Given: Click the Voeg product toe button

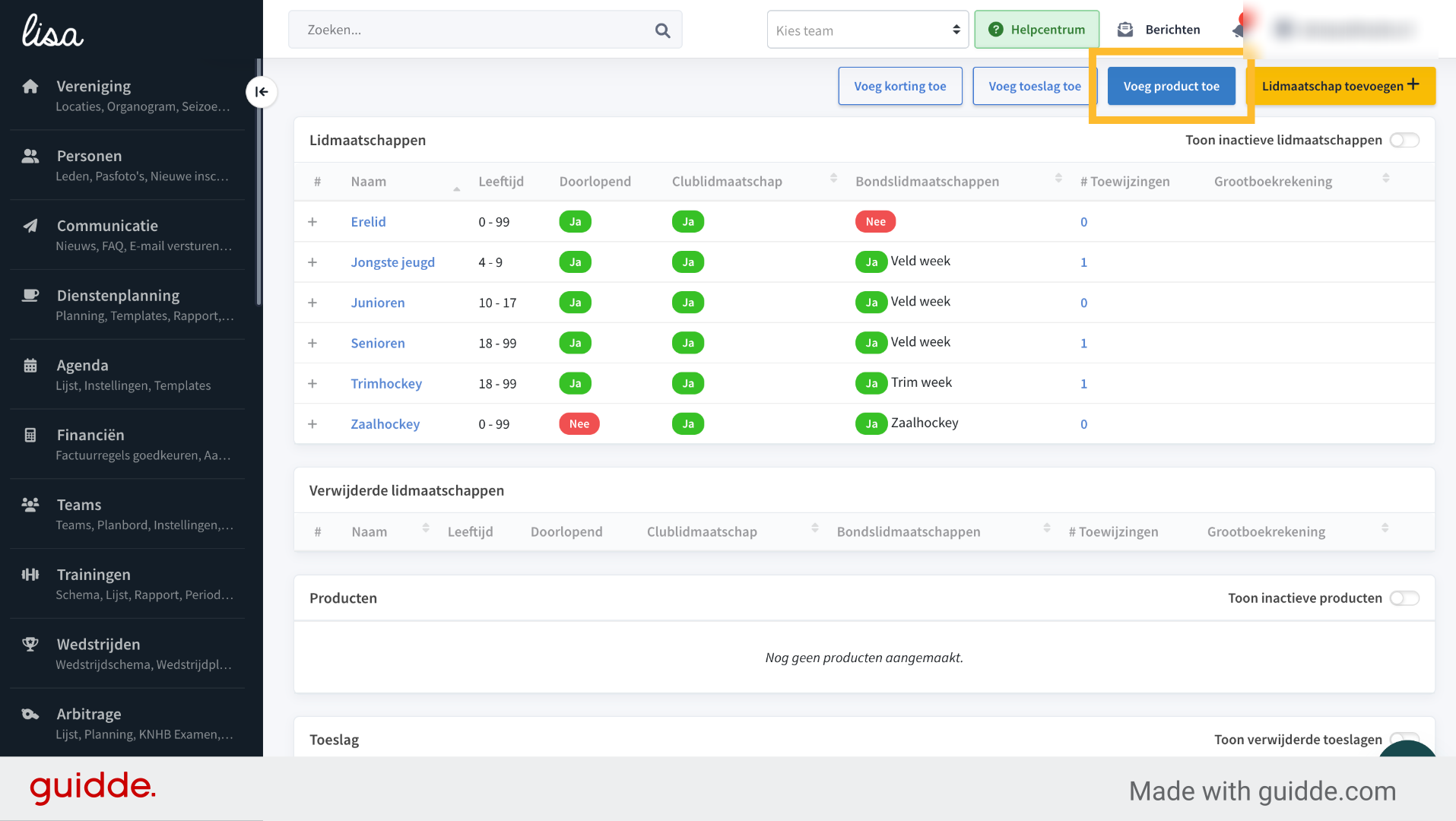Looking at the screenshot, I should (1171, 86).
